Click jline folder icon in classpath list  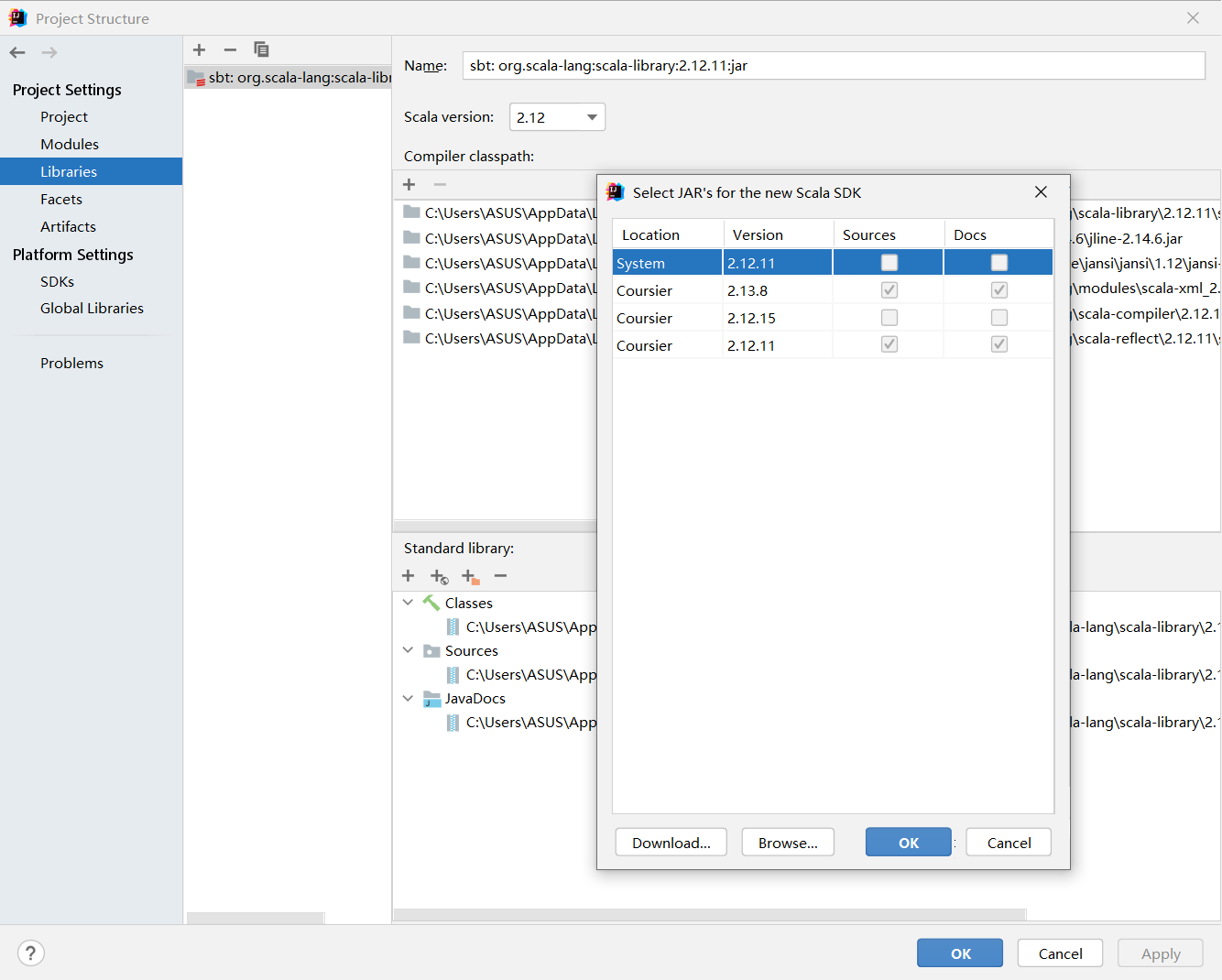411,238
